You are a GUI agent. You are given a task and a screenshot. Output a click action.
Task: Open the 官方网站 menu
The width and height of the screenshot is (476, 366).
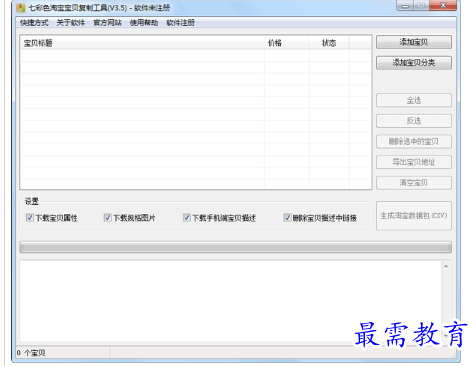click(107, 23)
